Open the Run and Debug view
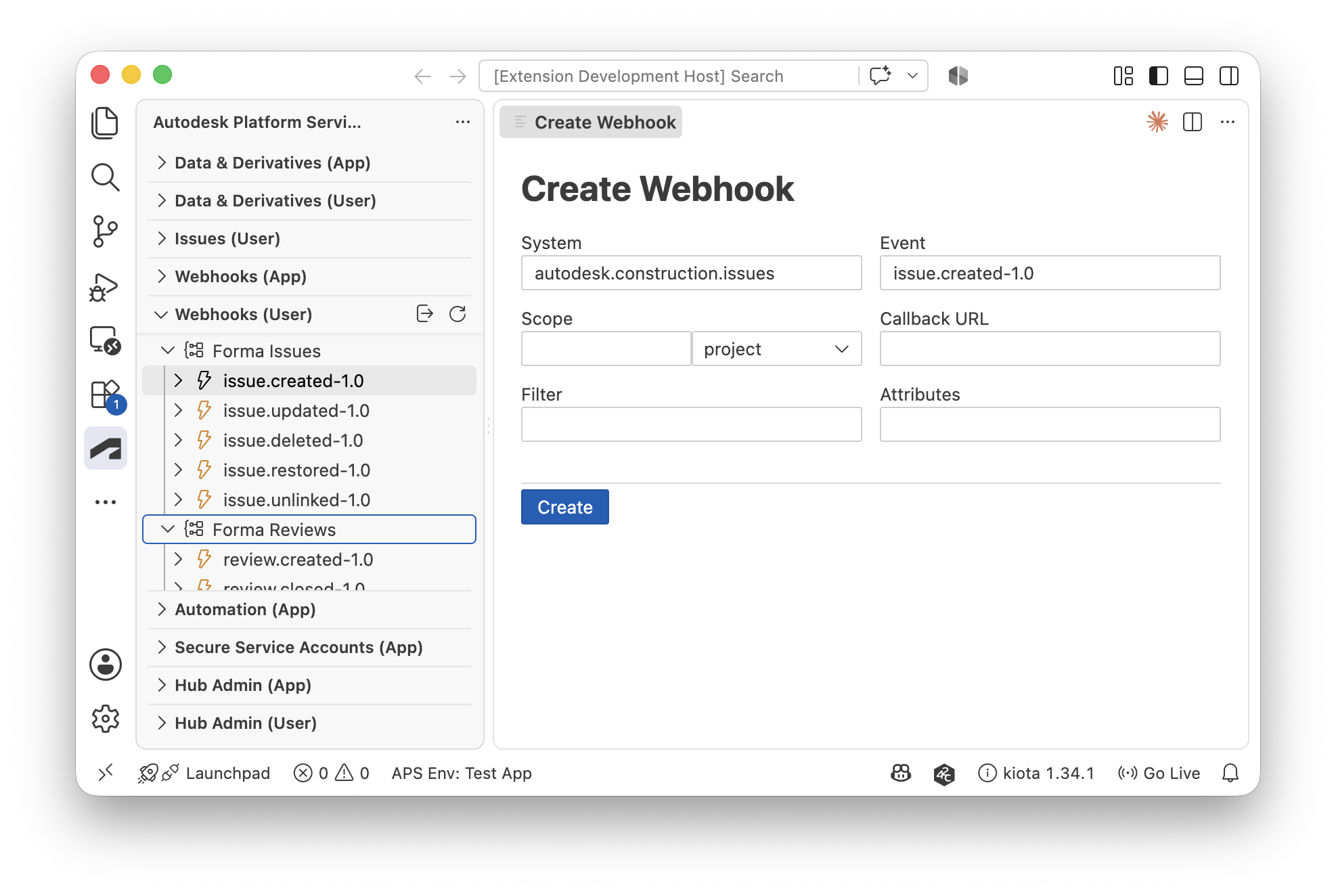The image size is (1336, 896). tap(105, 287)
